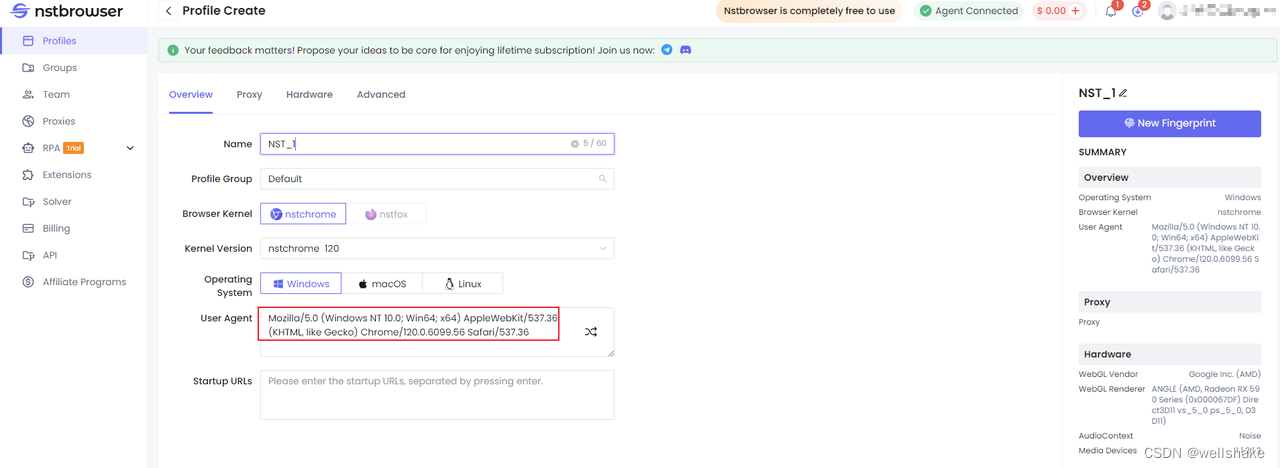Switch to the Proxy tab
The width and height of the screenshot is (1280, 468).
(249, 95)
